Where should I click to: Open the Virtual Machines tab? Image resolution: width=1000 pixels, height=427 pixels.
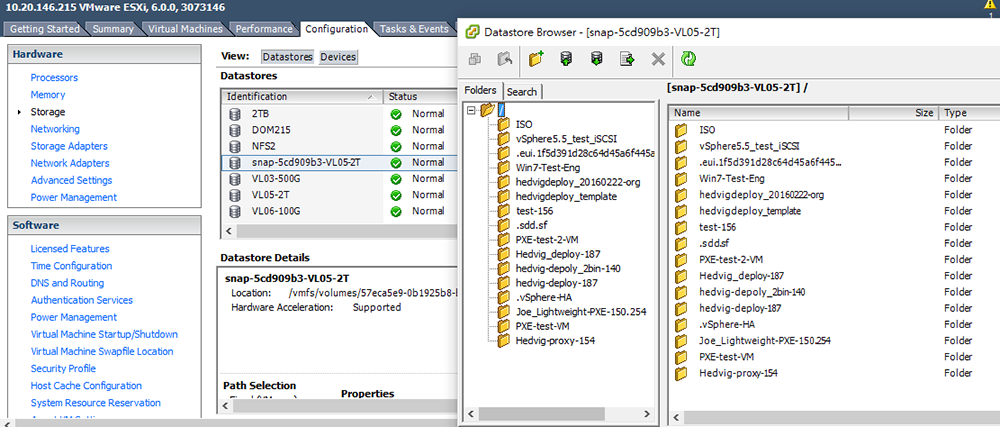(x=186, y=29)
